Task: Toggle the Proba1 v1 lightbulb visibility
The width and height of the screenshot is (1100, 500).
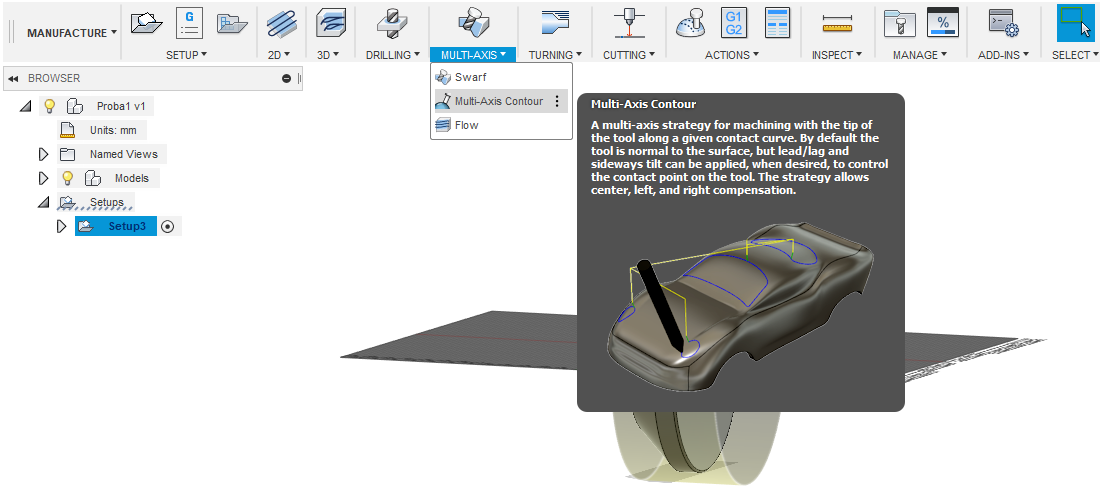Action: [x=49, y=106]
